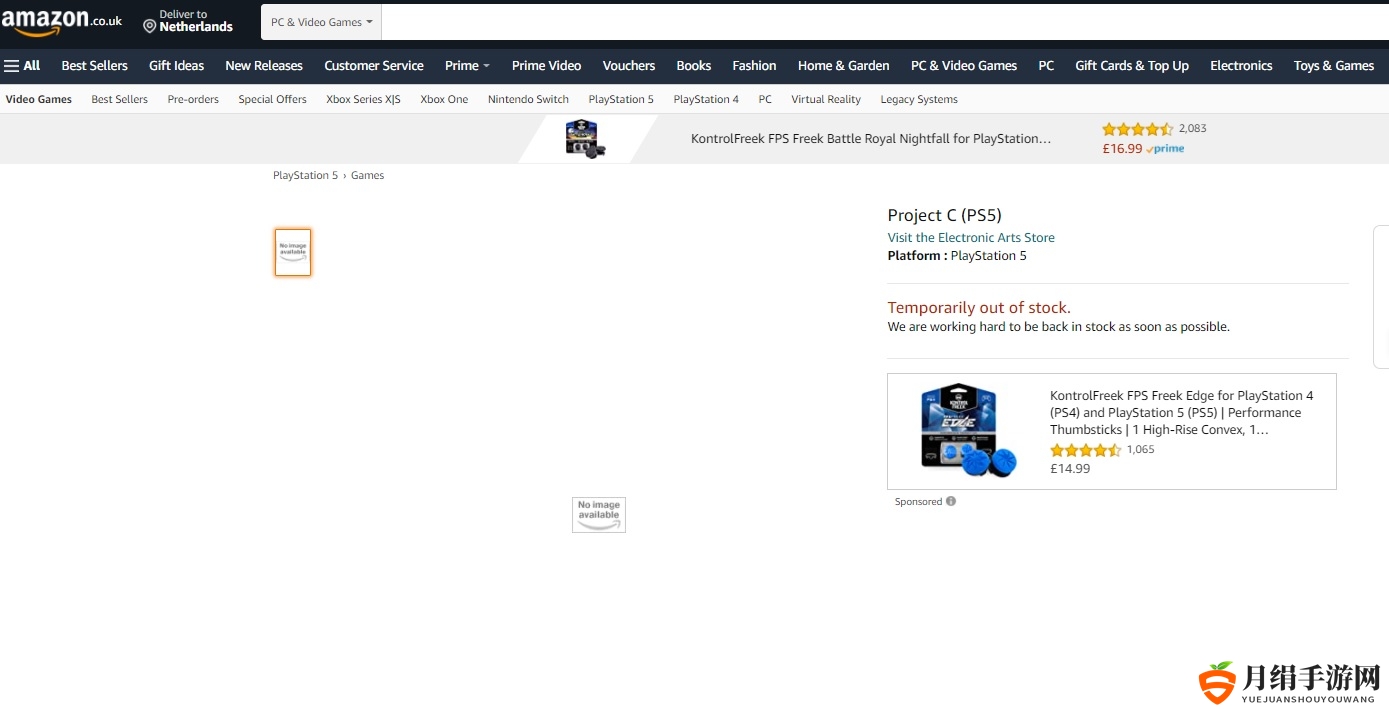Viewport: 1389px width, 709px height.
Task: Go to the Fashion section
Action: tap(754, 66)
